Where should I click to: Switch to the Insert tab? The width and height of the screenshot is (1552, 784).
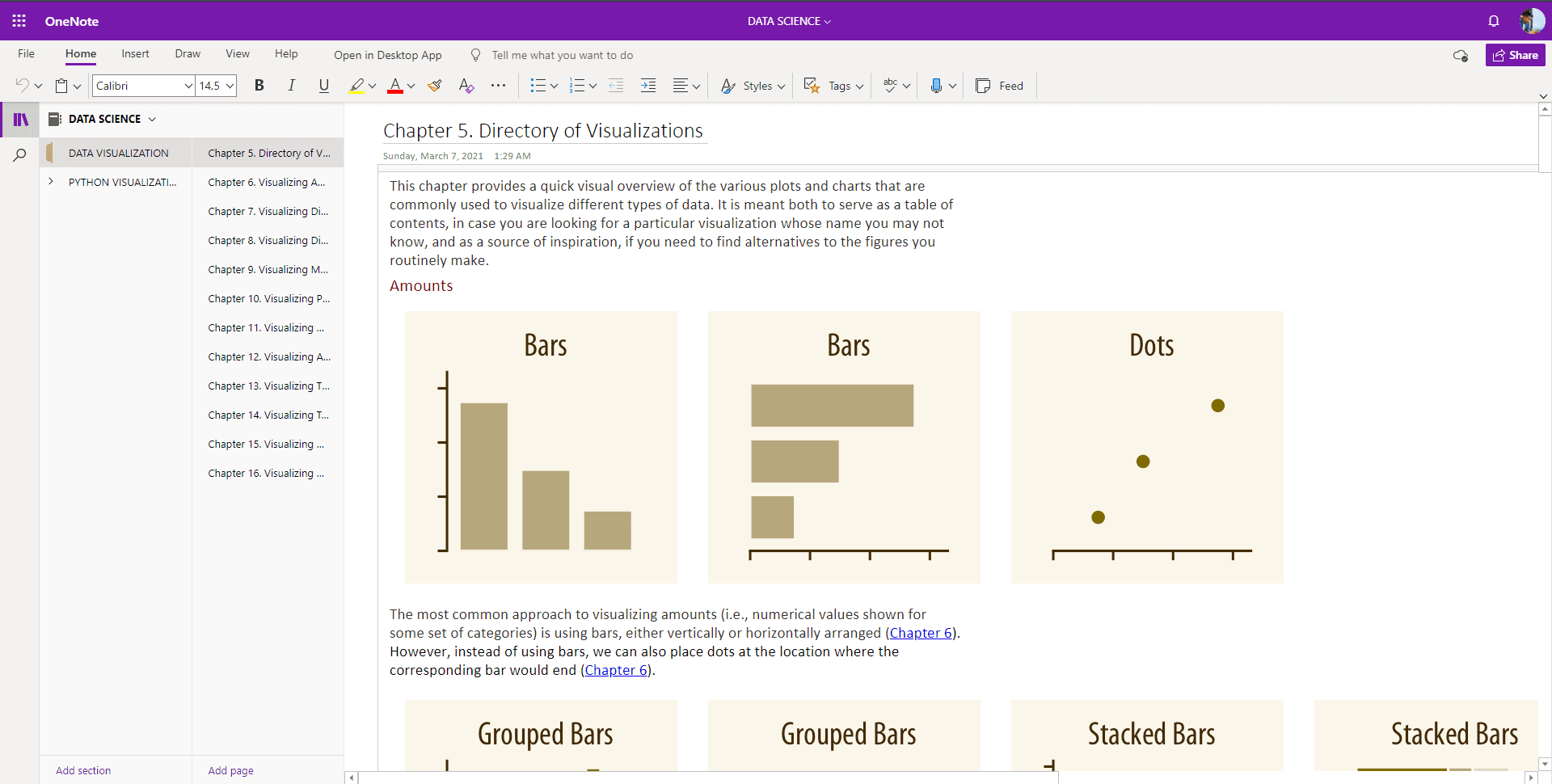135,54
